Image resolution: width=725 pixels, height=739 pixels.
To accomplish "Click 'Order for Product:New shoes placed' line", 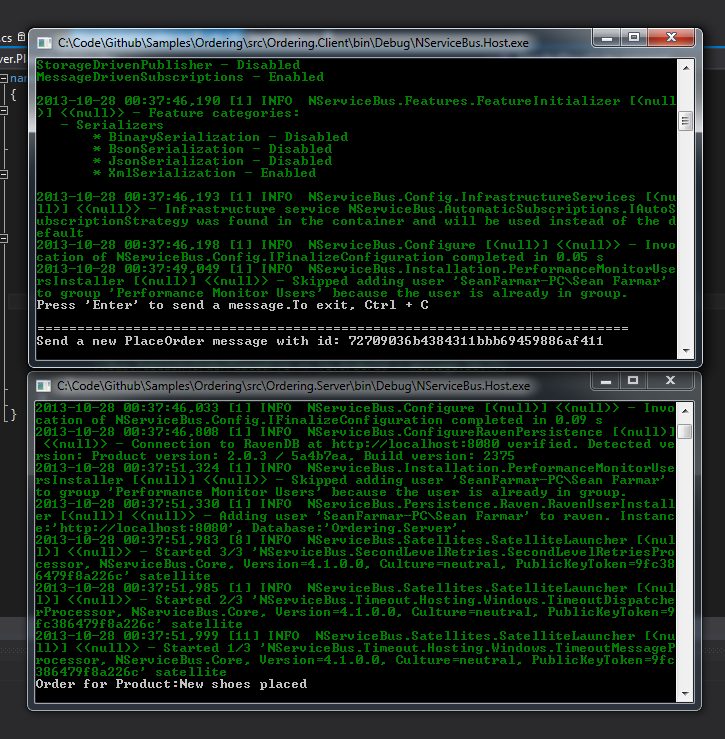I will 171,684.
